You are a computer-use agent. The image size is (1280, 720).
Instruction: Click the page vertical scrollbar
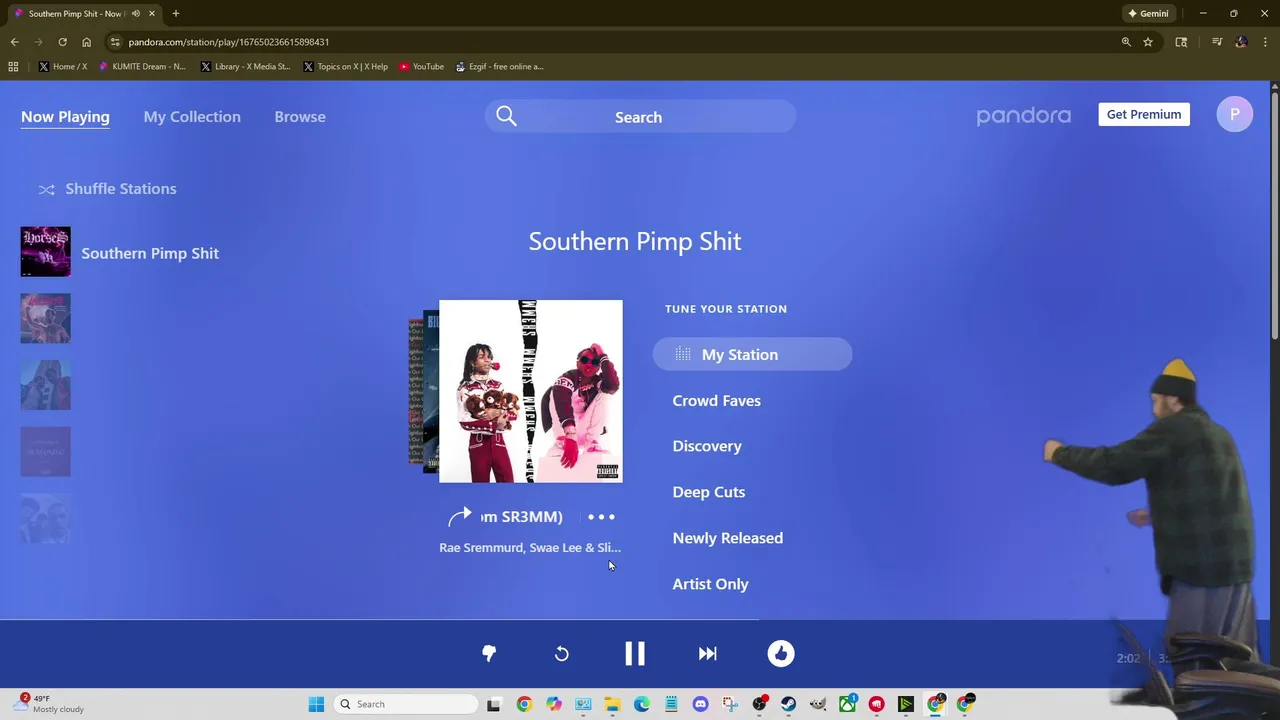1274,215
